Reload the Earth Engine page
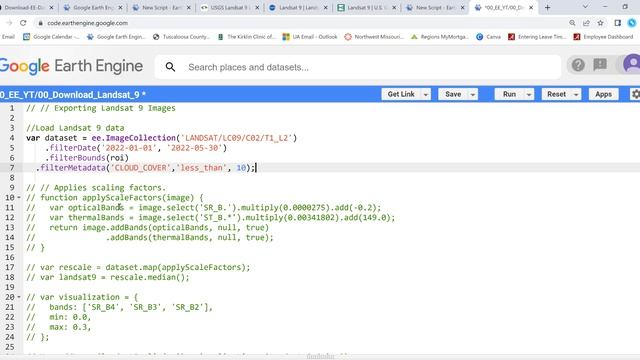 click(x=23, y=23)
